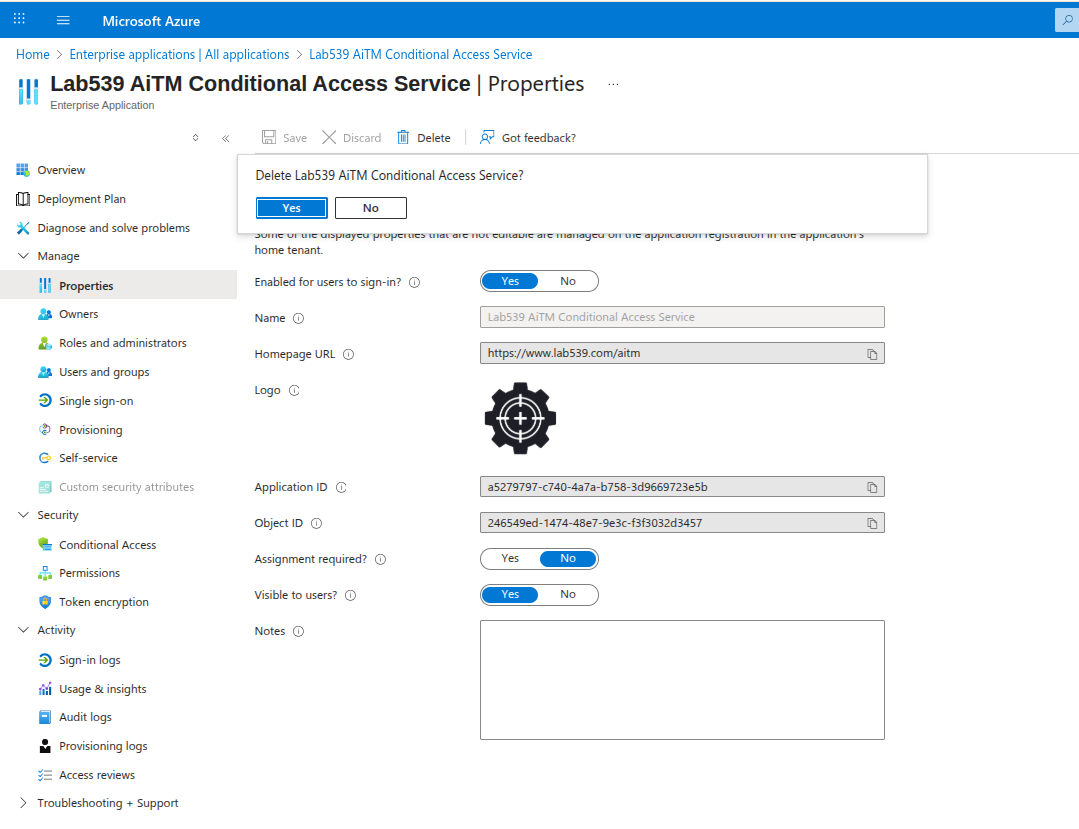This screenshot has width=1079, height=829.
Task: Copy the Homepage URL value
Action: click(x=872, y=354)
